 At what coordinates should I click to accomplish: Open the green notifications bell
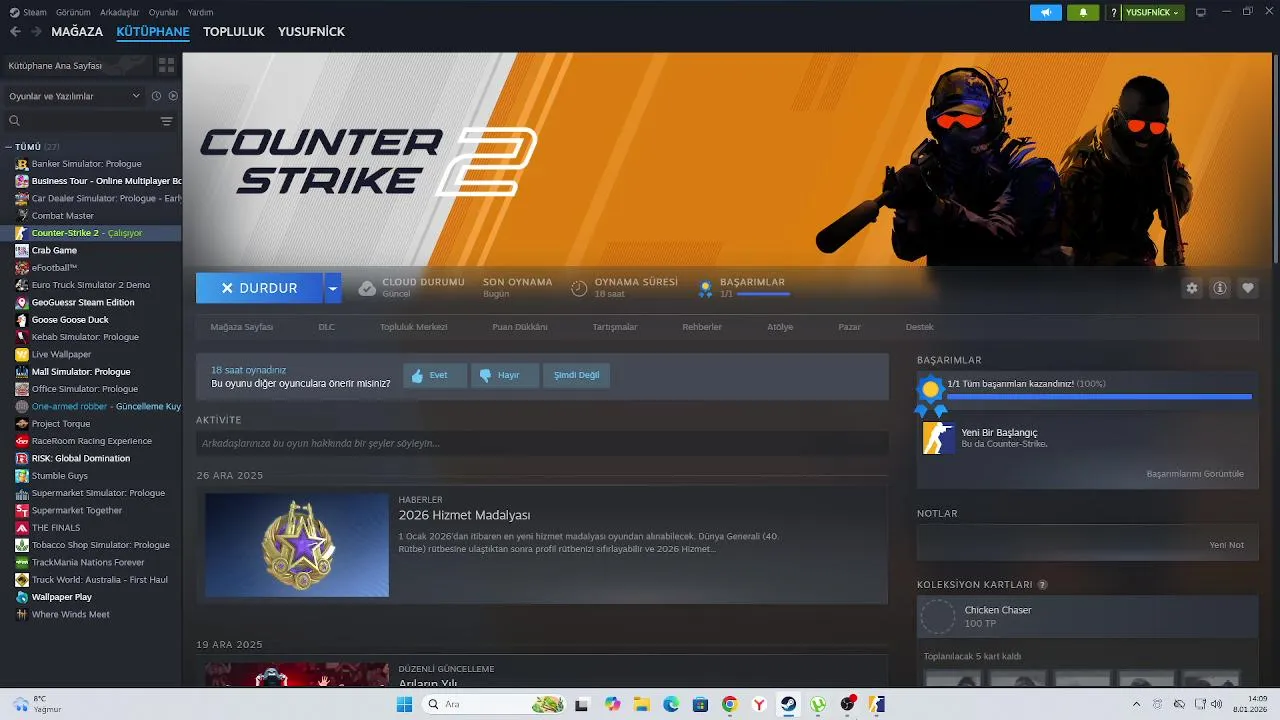[1083, 12]
